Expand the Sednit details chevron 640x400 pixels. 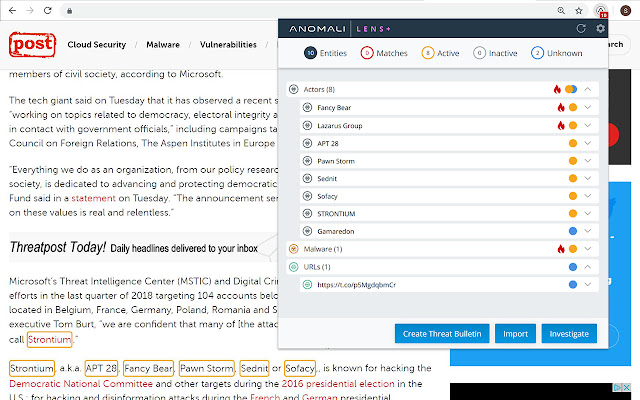pos(588,178)
